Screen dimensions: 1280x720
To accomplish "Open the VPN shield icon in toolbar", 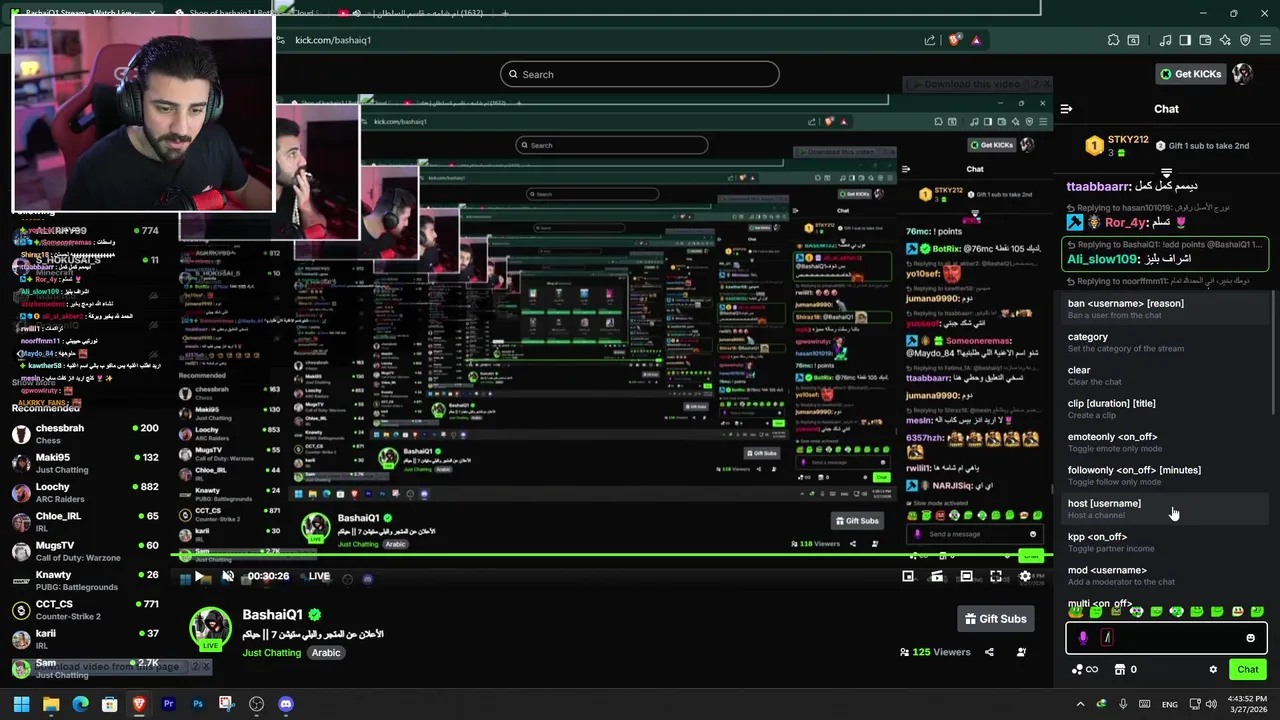I will click(x=1245, y=40).
